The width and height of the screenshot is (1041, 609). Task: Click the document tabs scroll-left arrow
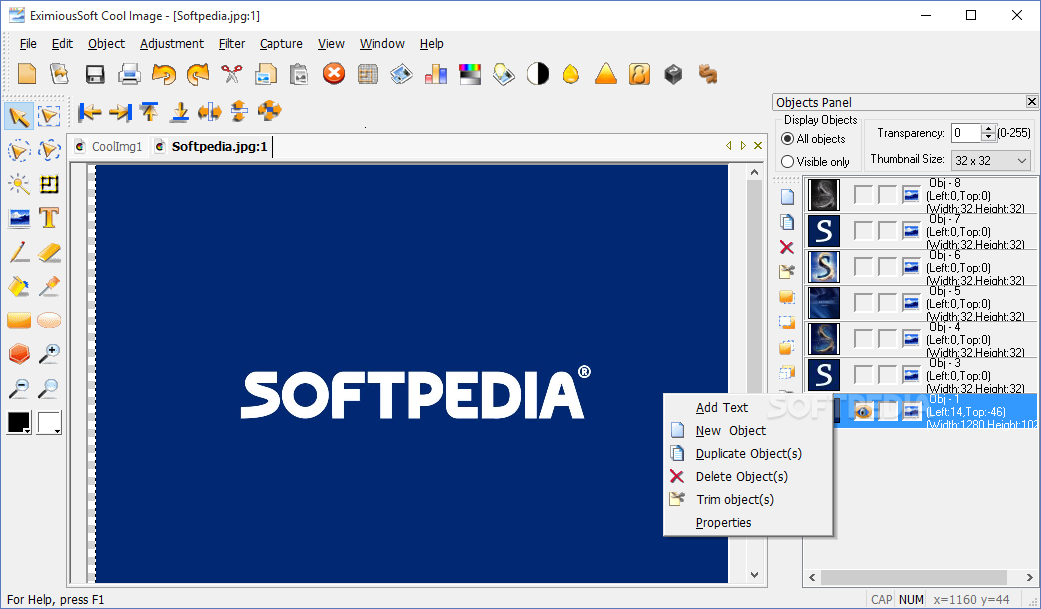728,145
